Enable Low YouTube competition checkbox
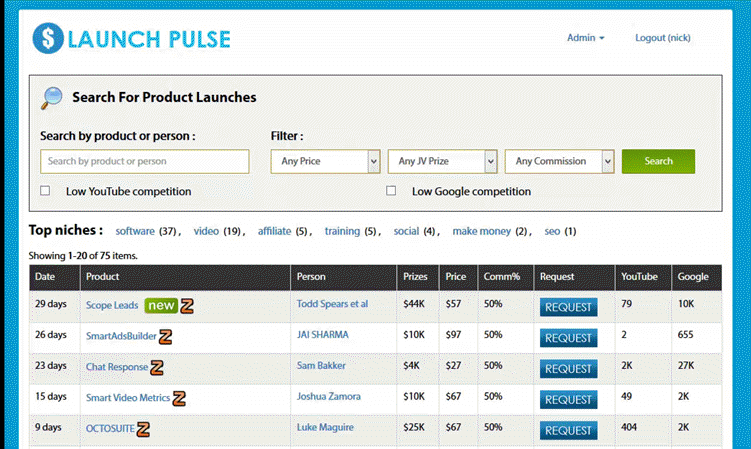The height and width of the screenshot is (449, 751). coord(45,190)
